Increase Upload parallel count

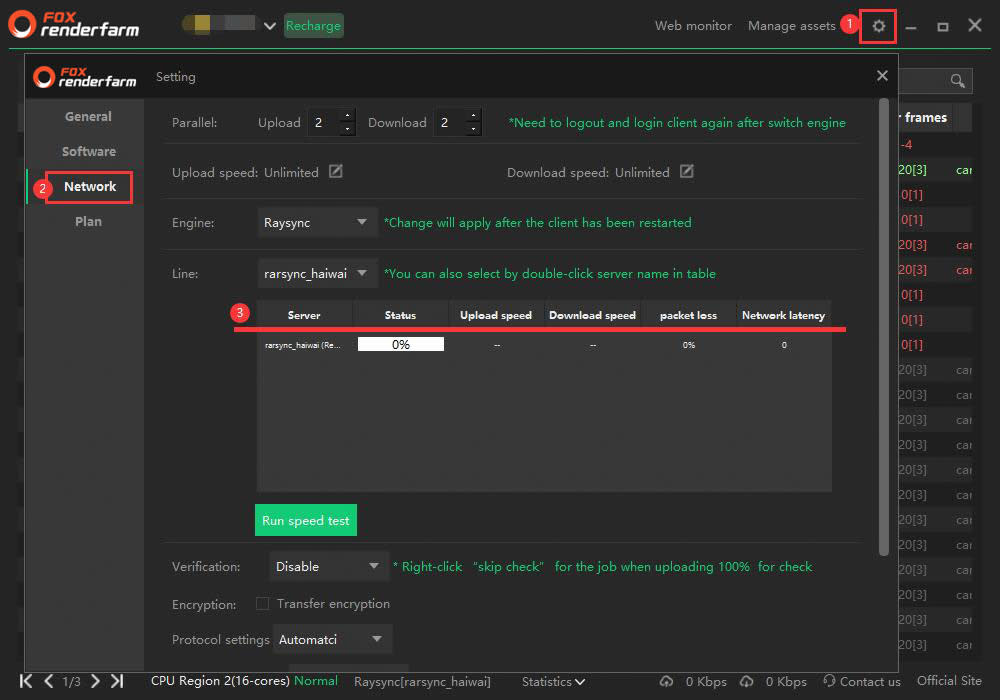click(x=347, y=115)
